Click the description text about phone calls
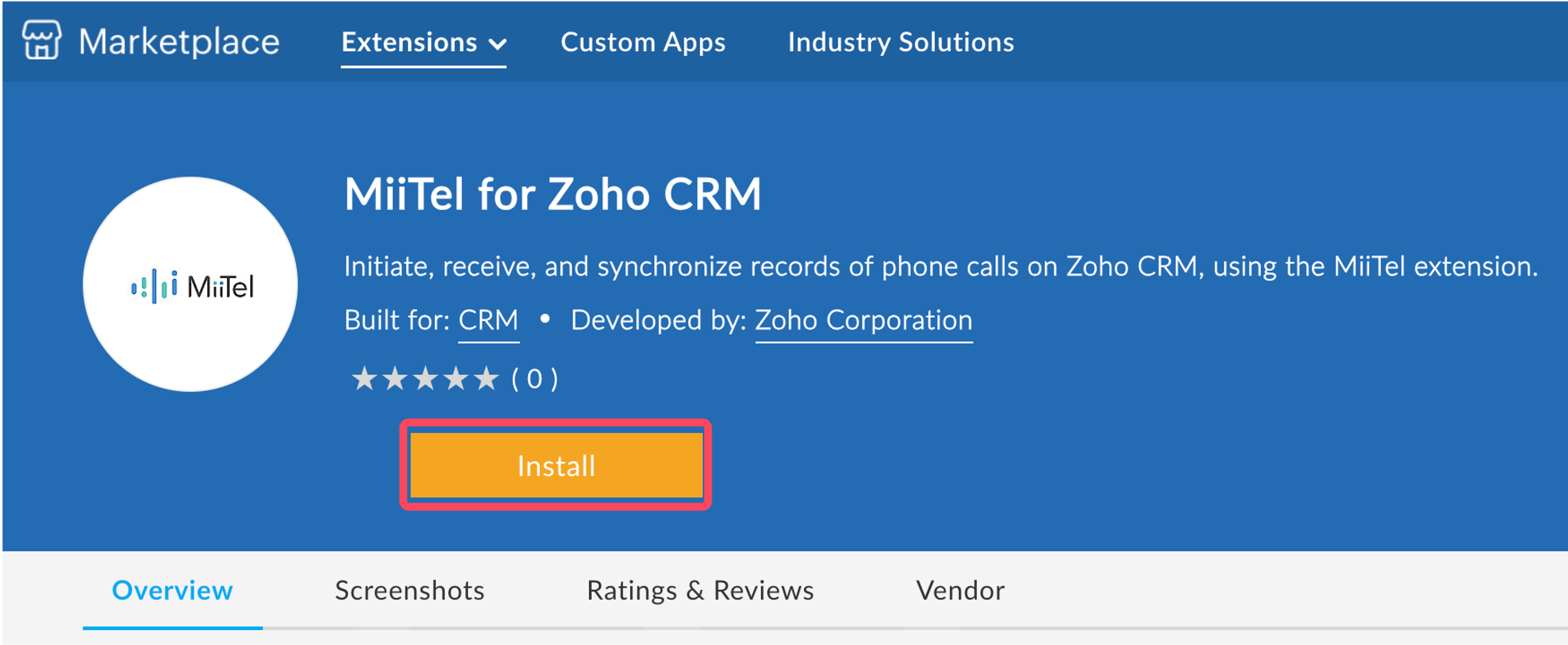This screenshot has width=1568, height=645. pyautogui.click(x=941, y=266)
